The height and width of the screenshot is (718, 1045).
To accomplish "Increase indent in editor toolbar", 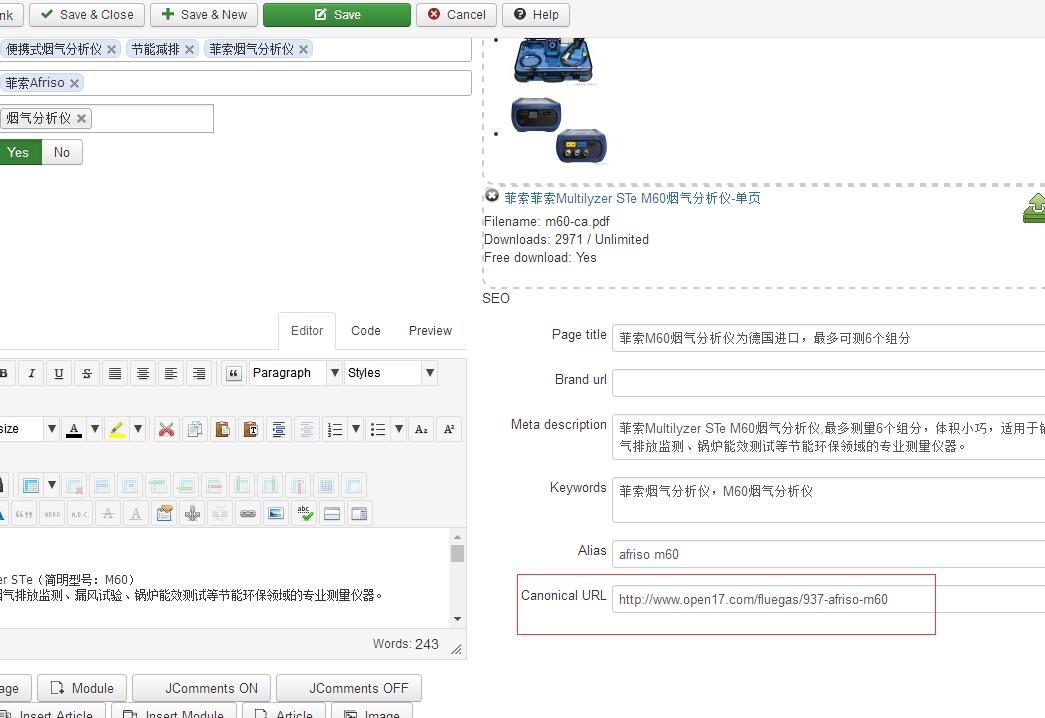I will pos(279,429).
